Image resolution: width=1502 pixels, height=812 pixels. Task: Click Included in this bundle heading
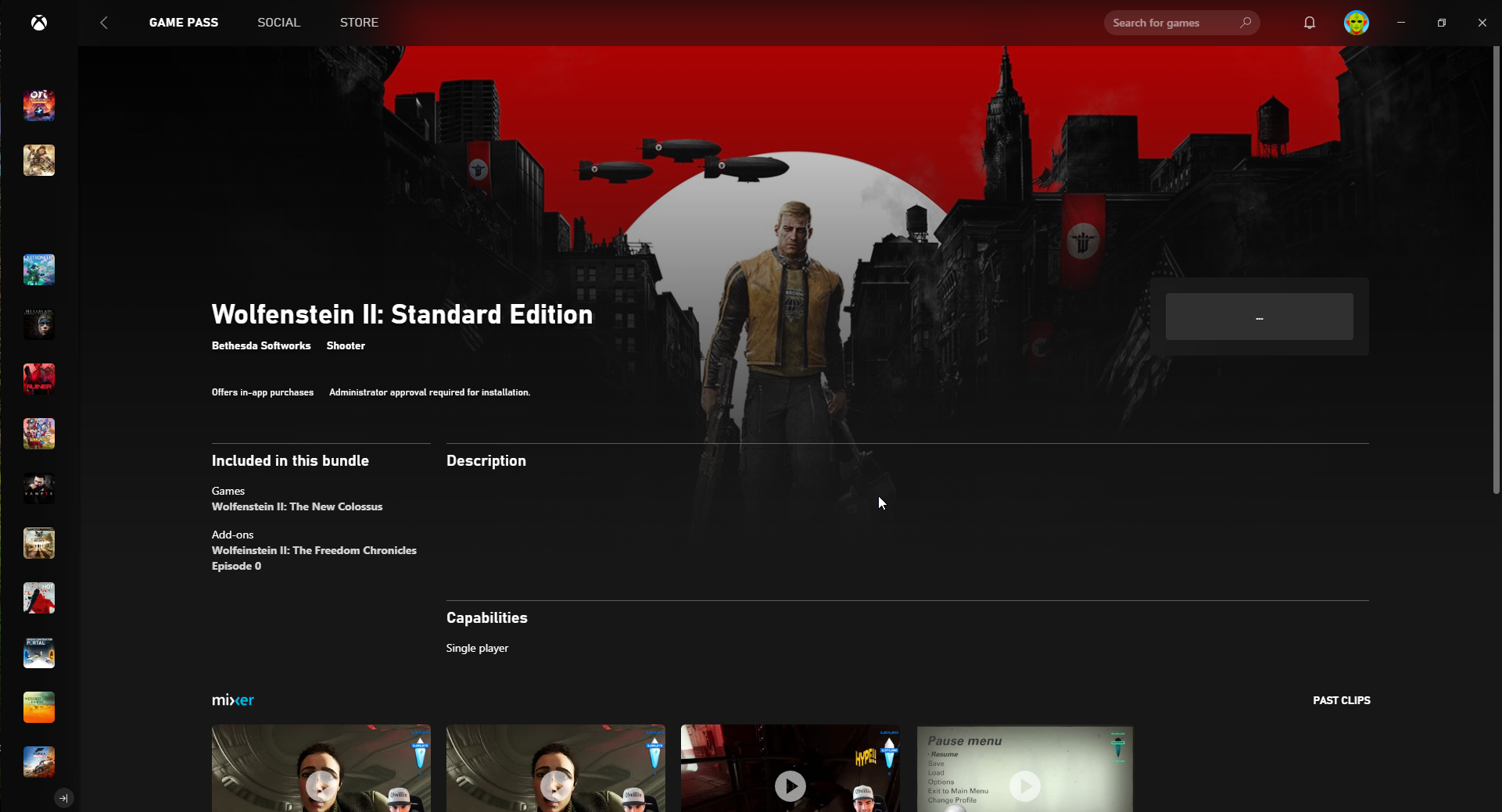(x=290, y=461)
